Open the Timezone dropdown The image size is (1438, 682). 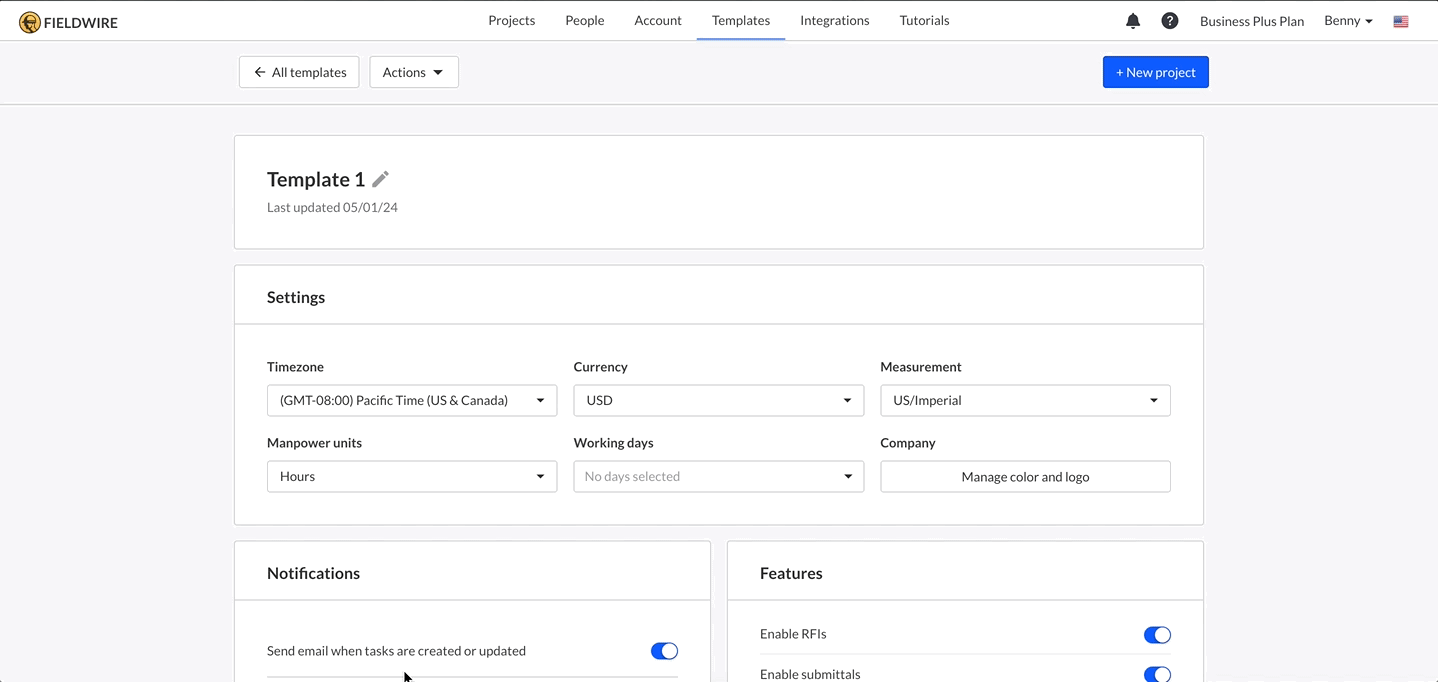(411, 400)
